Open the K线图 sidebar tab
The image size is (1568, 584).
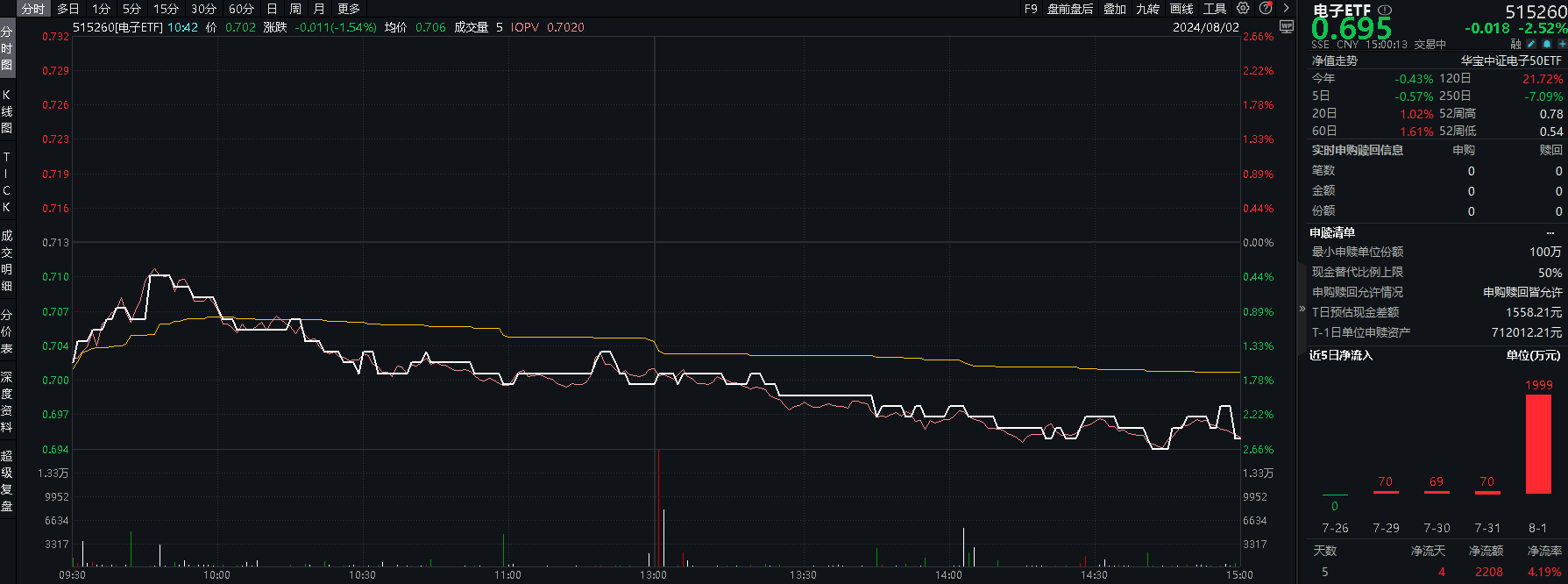click(x=7, y=111)
